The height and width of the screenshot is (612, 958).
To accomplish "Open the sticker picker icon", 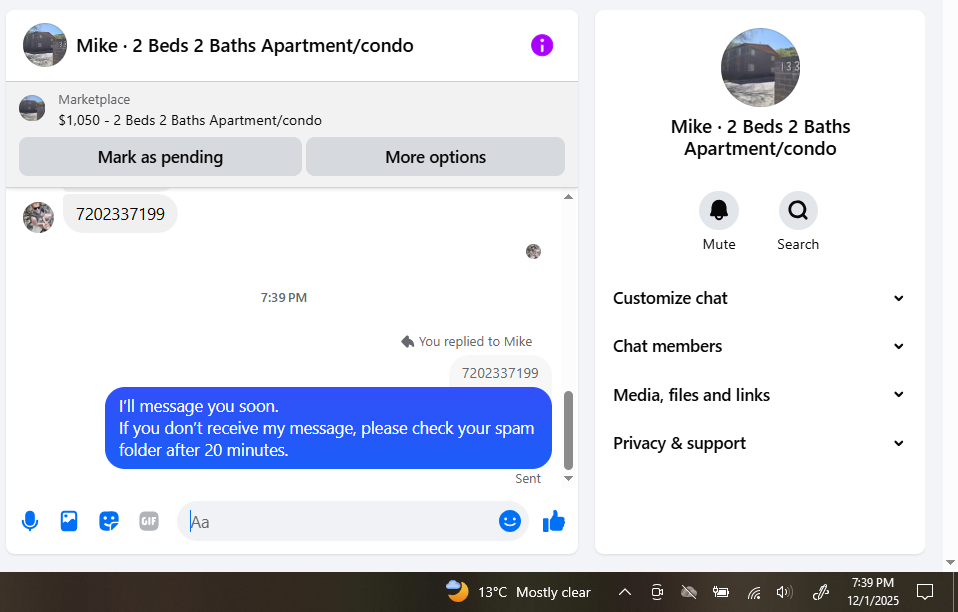I will click(109, 521).
